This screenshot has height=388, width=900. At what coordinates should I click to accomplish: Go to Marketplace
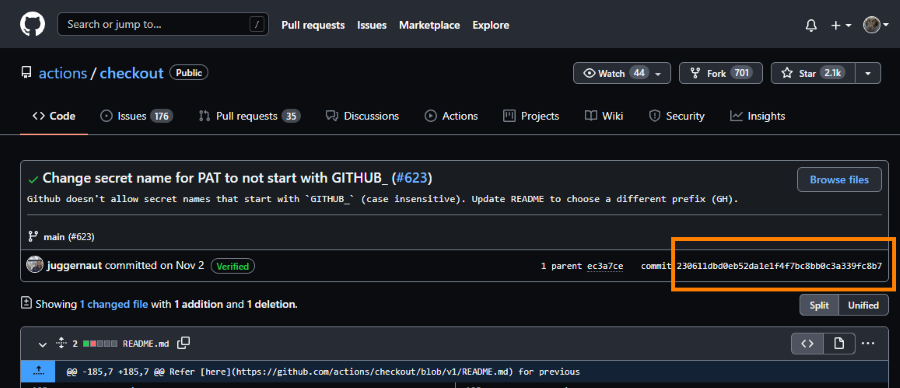[429, 25]
